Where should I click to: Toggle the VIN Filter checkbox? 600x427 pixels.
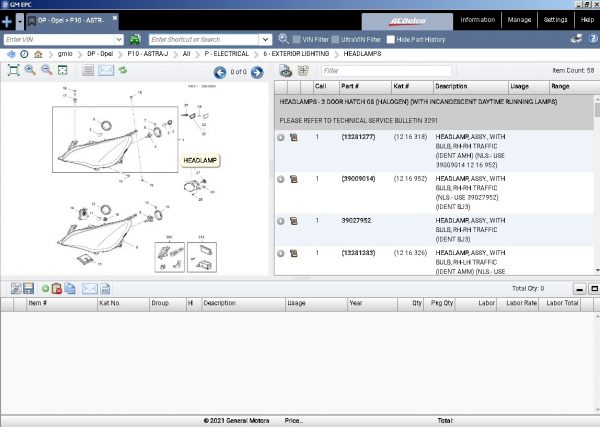[x=297, y=39]
